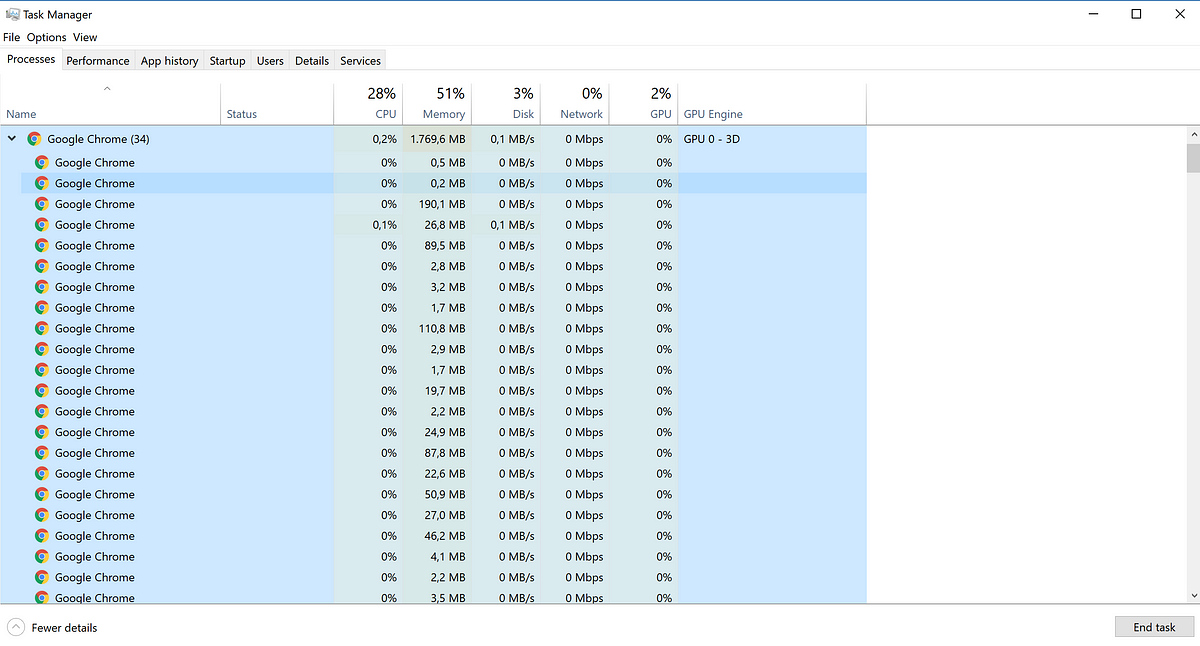Click the 89,5 MB memory value
Screen dimensions: 1200x646
tap(445, 245)
